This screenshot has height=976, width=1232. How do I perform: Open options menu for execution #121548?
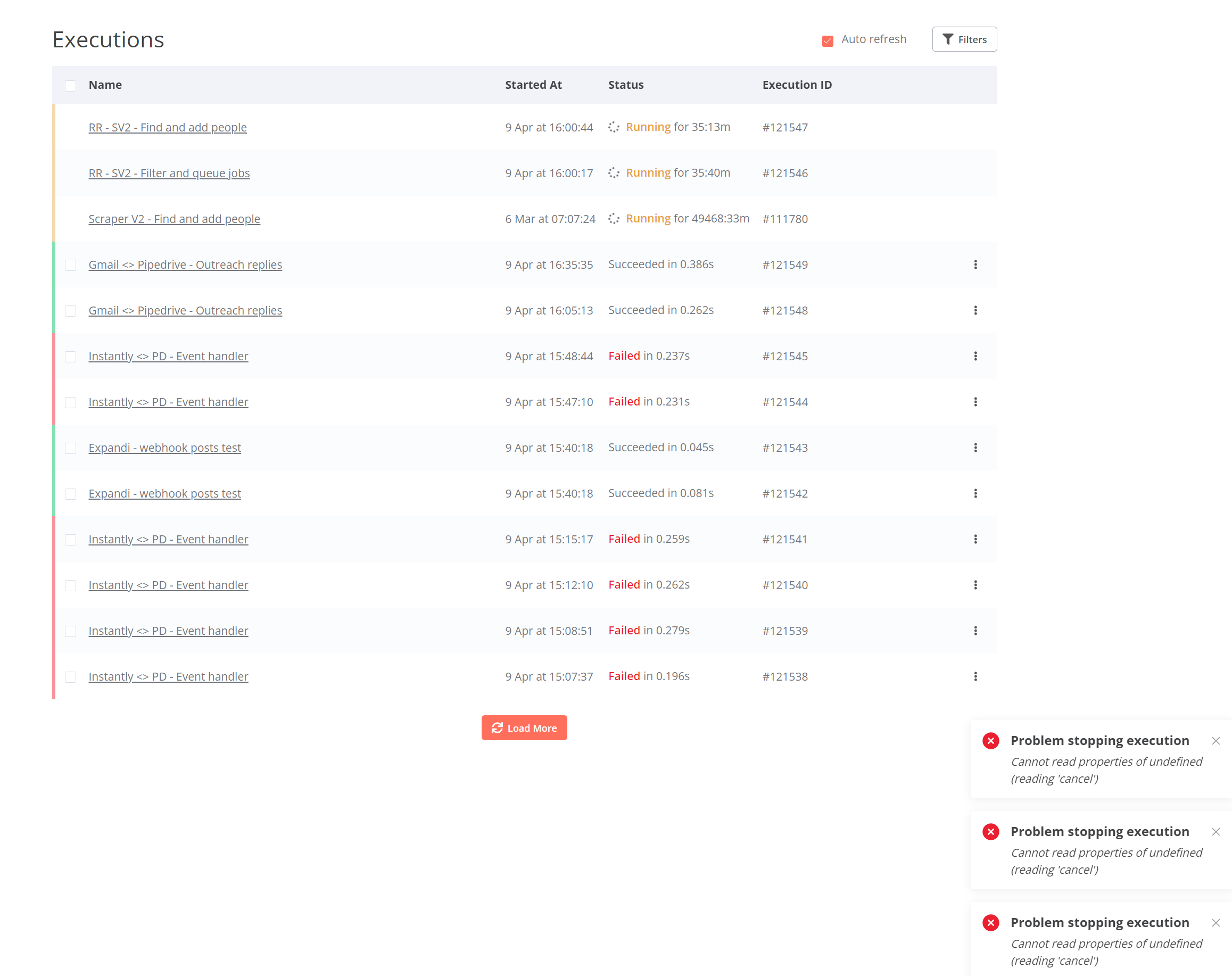point(975,310)
